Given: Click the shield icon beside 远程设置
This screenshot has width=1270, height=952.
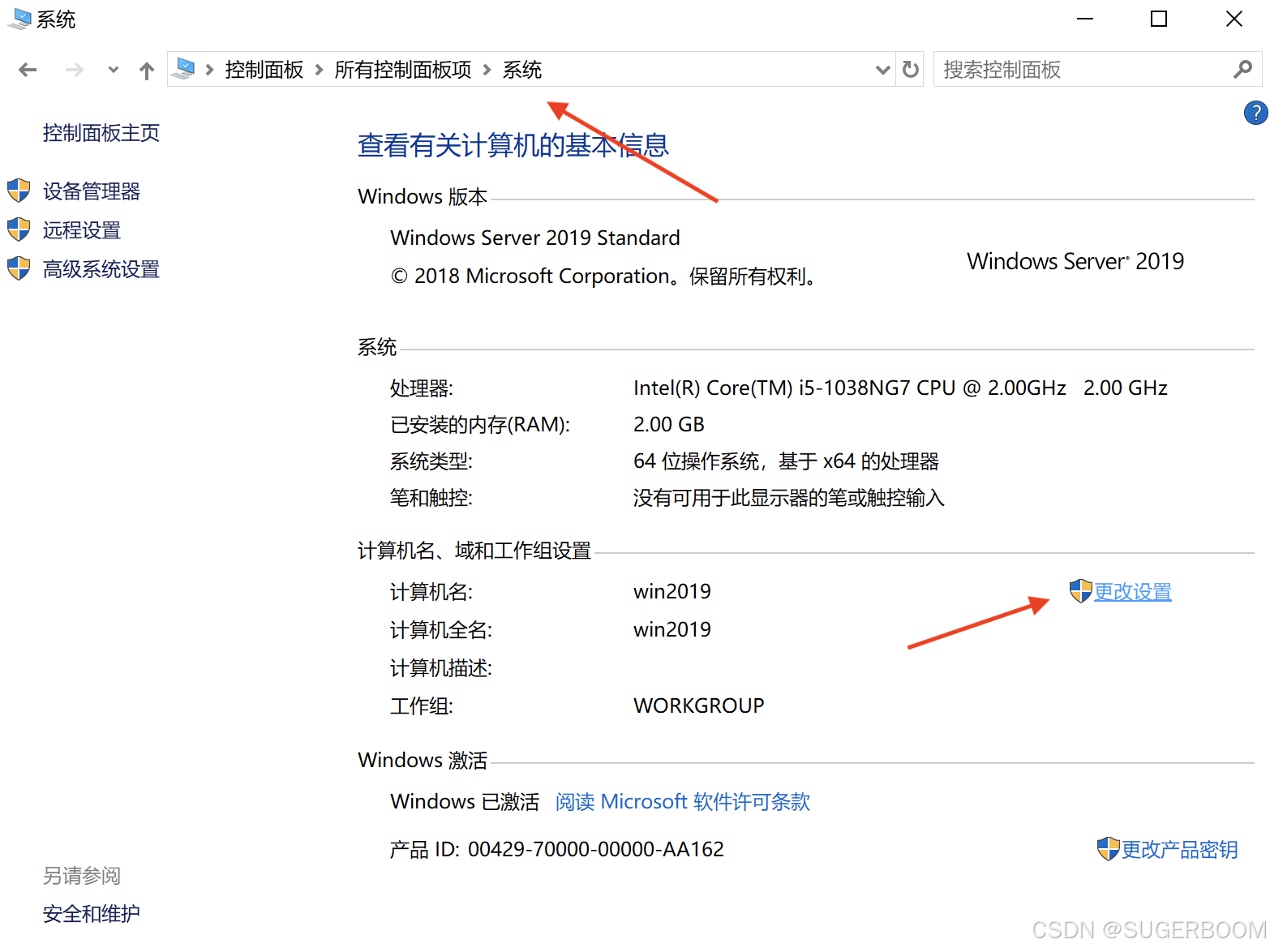Looking at the screenshot, I should (x=19, y=229).
